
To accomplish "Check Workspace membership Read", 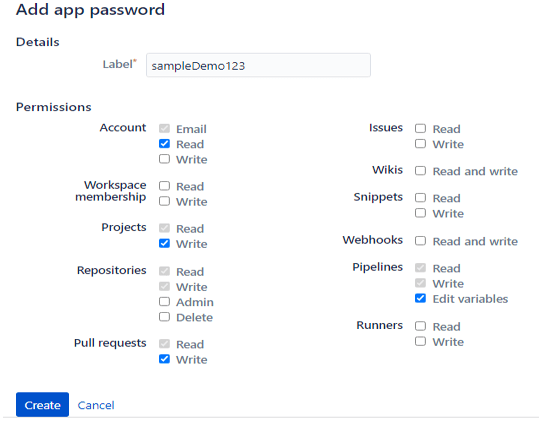I will pos(164,186).
